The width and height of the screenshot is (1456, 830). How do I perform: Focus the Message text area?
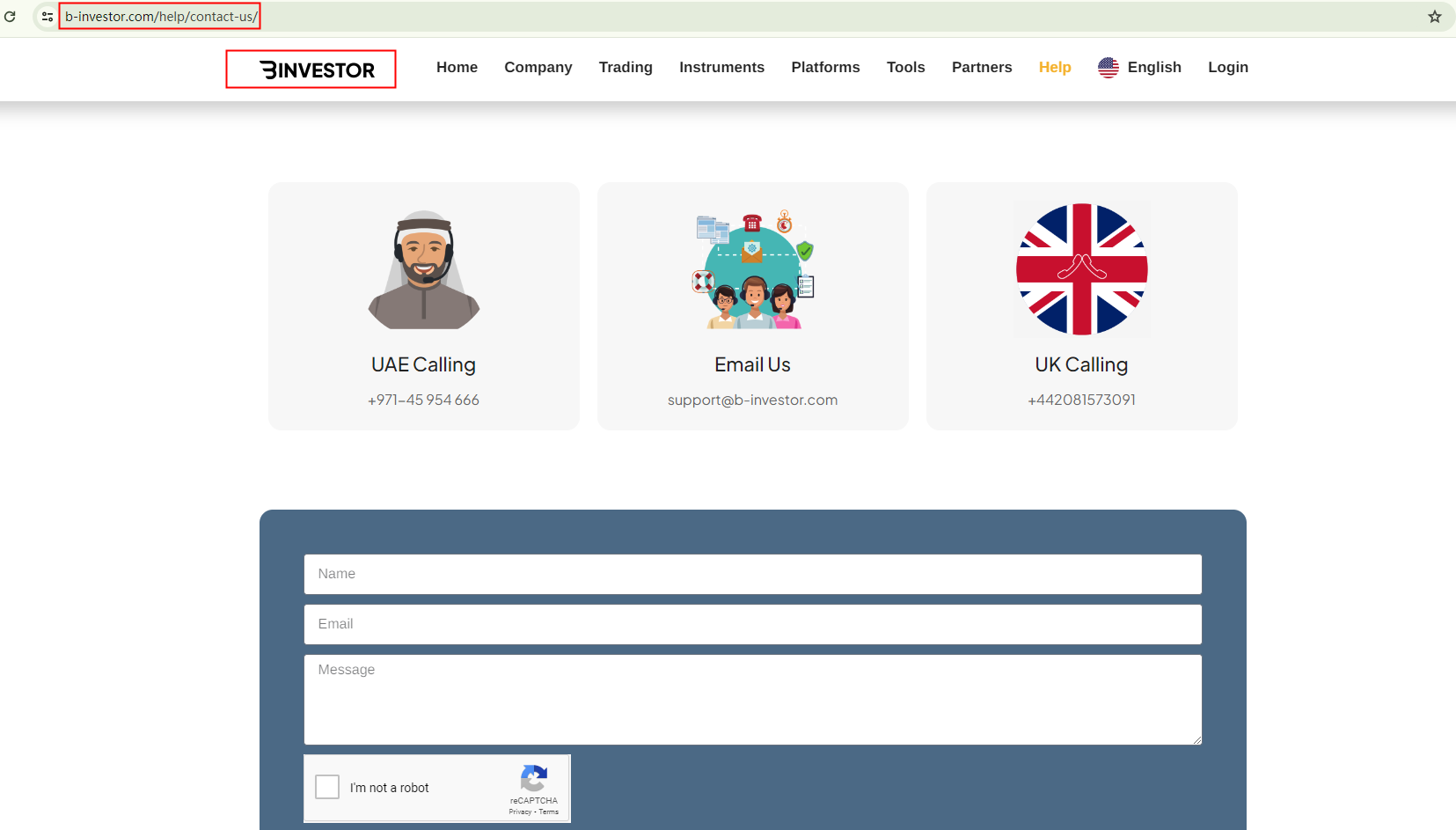tap(752, 700)
